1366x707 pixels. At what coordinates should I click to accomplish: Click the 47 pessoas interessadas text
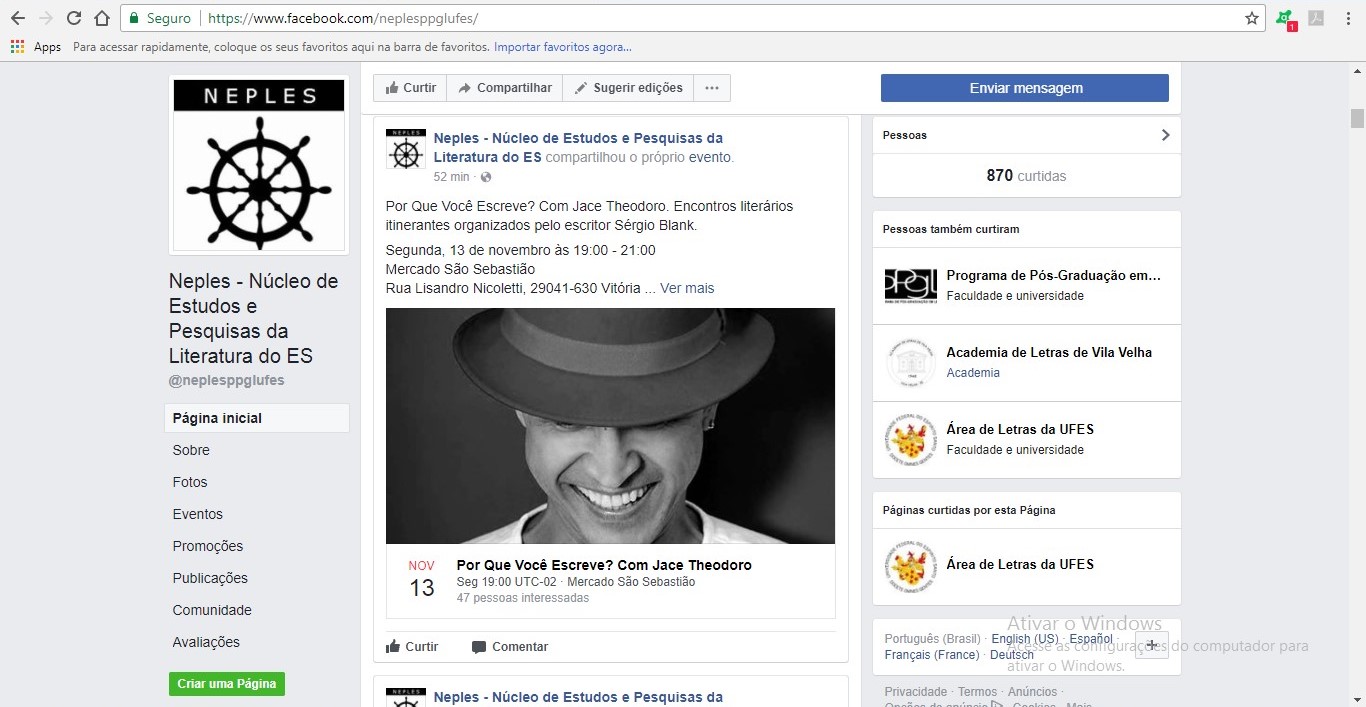[523, 598]
